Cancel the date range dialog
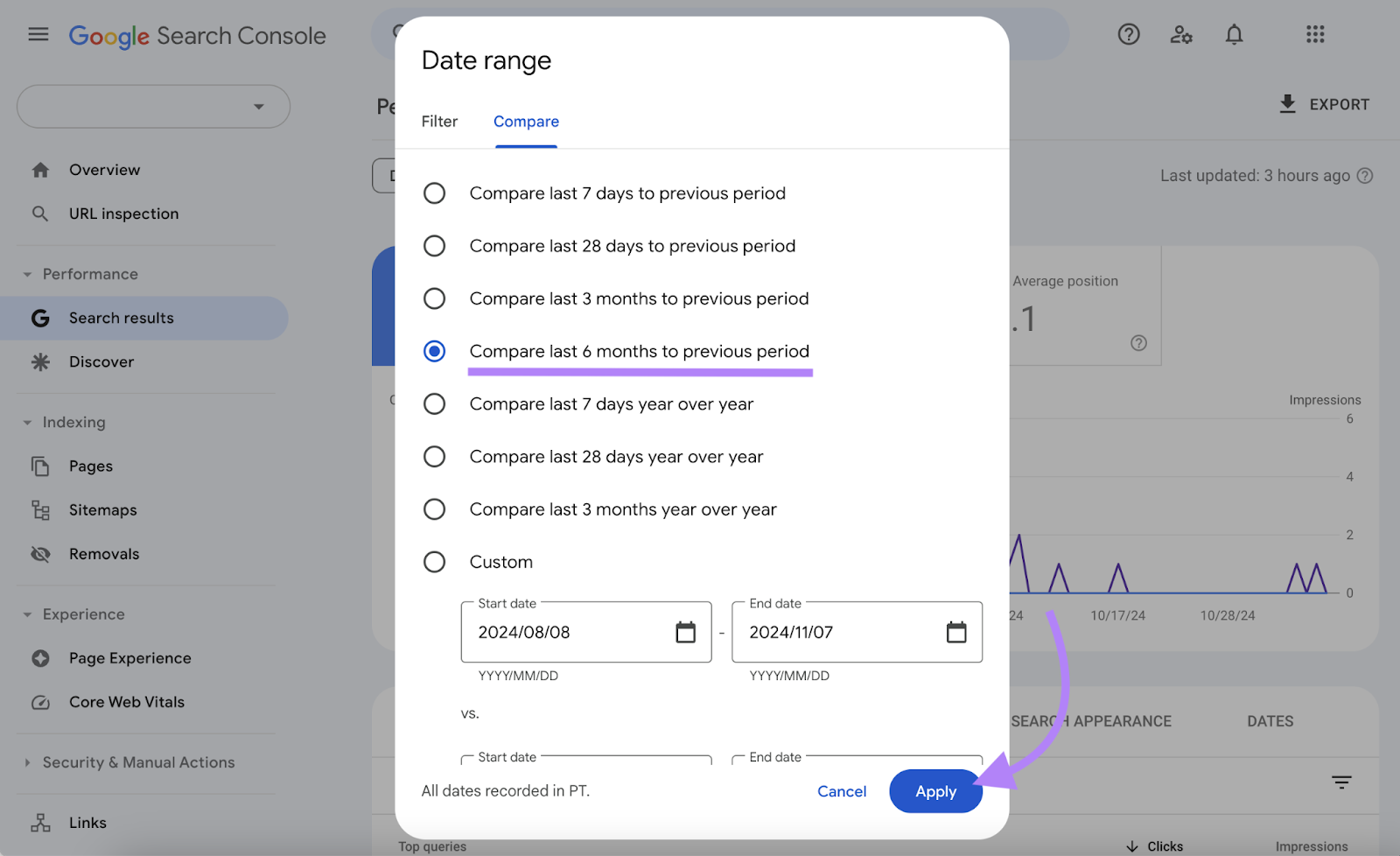1400x856 pixels. [841, 790]
